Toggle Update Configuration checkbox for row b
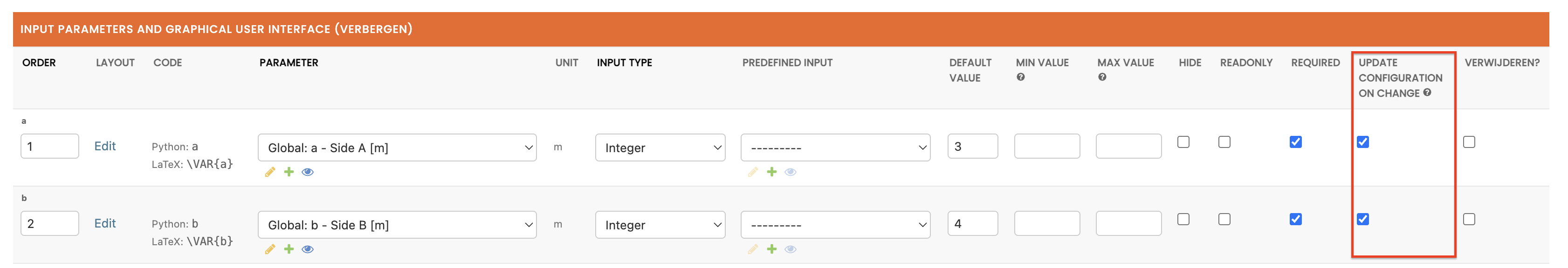 coord(1362,219)
